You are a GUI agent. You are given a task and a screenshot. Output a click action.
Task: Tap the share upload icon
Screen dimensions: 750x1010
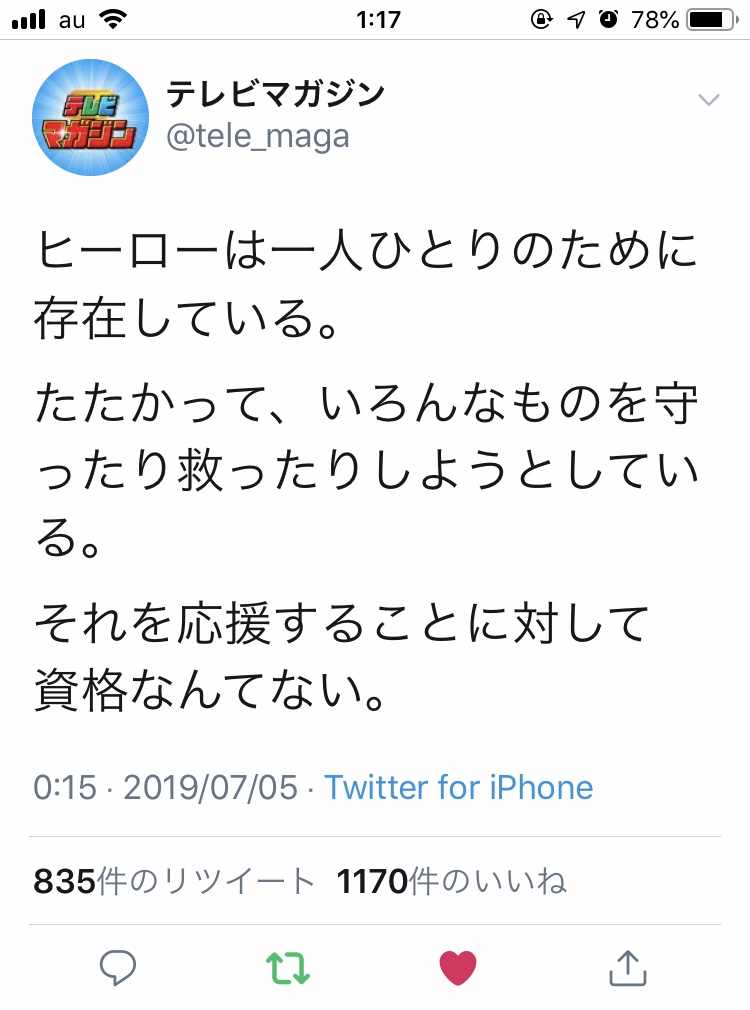click(x=628, y=966)
